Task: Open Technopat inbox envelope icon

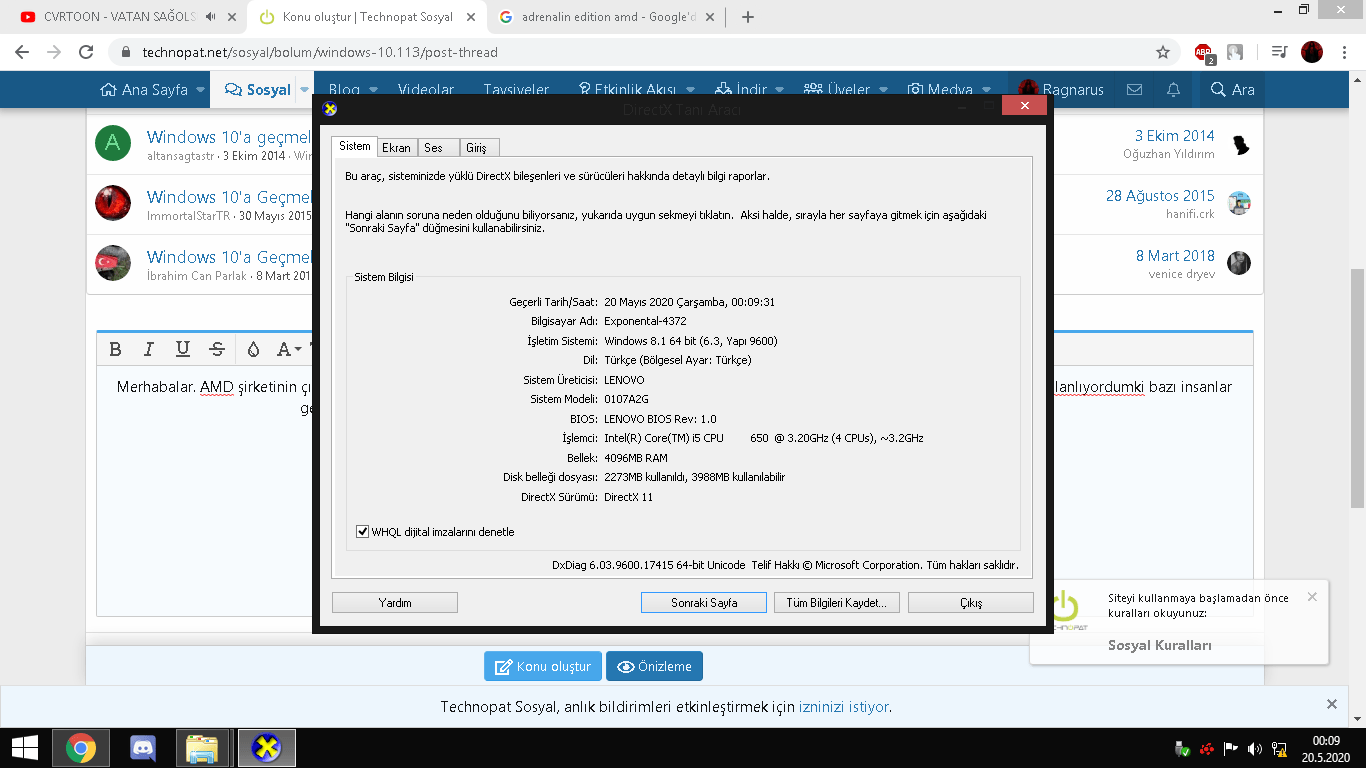Action: coord(1134,89)
